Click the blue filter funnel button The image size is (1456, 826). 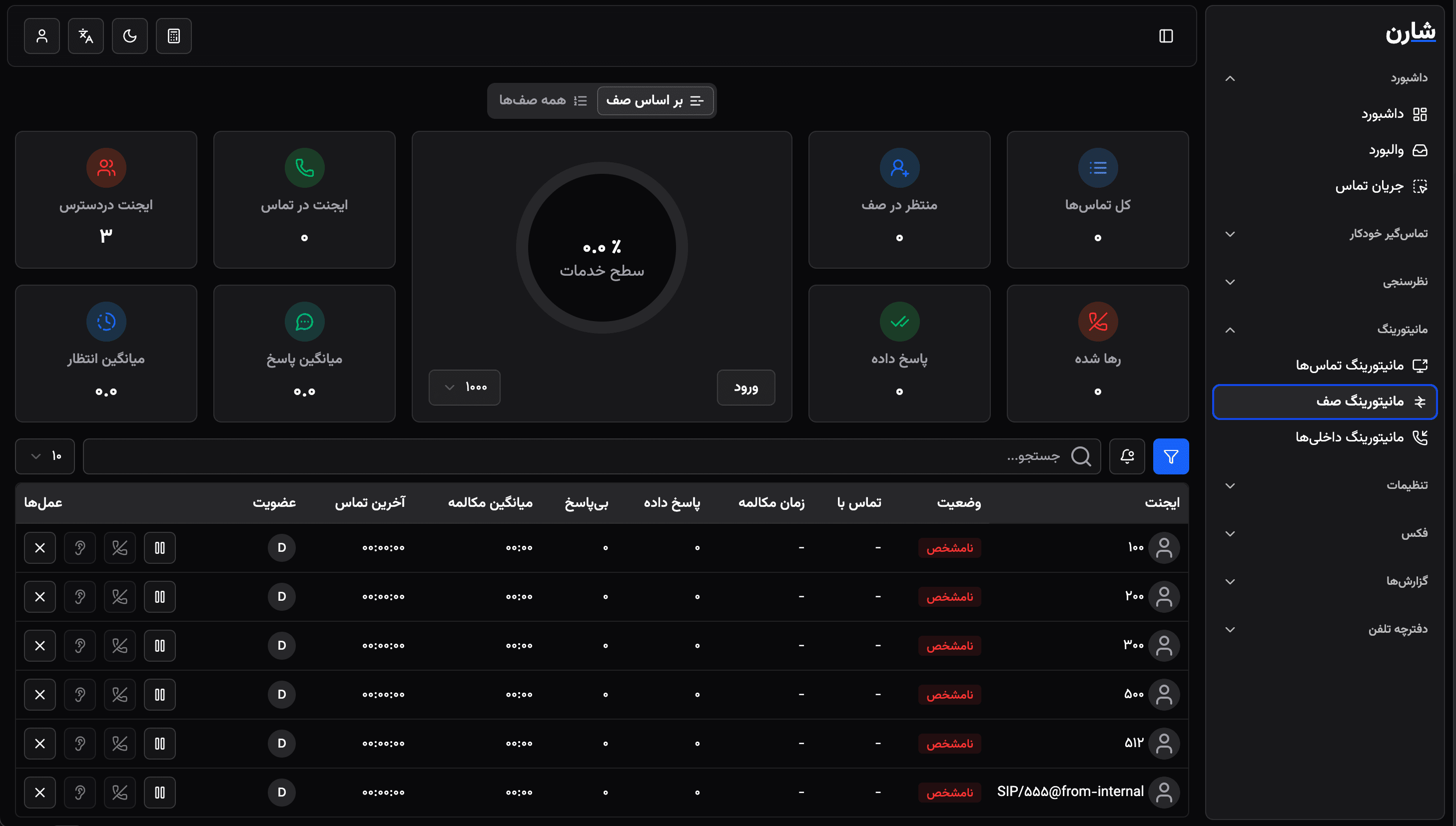(1171, 456)
